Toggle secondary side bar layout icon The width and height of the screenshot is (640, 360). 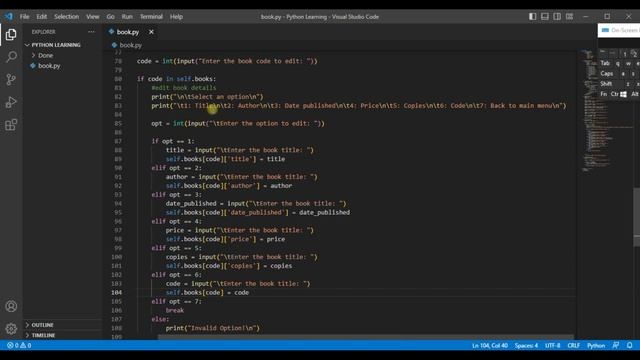[557, 17]
